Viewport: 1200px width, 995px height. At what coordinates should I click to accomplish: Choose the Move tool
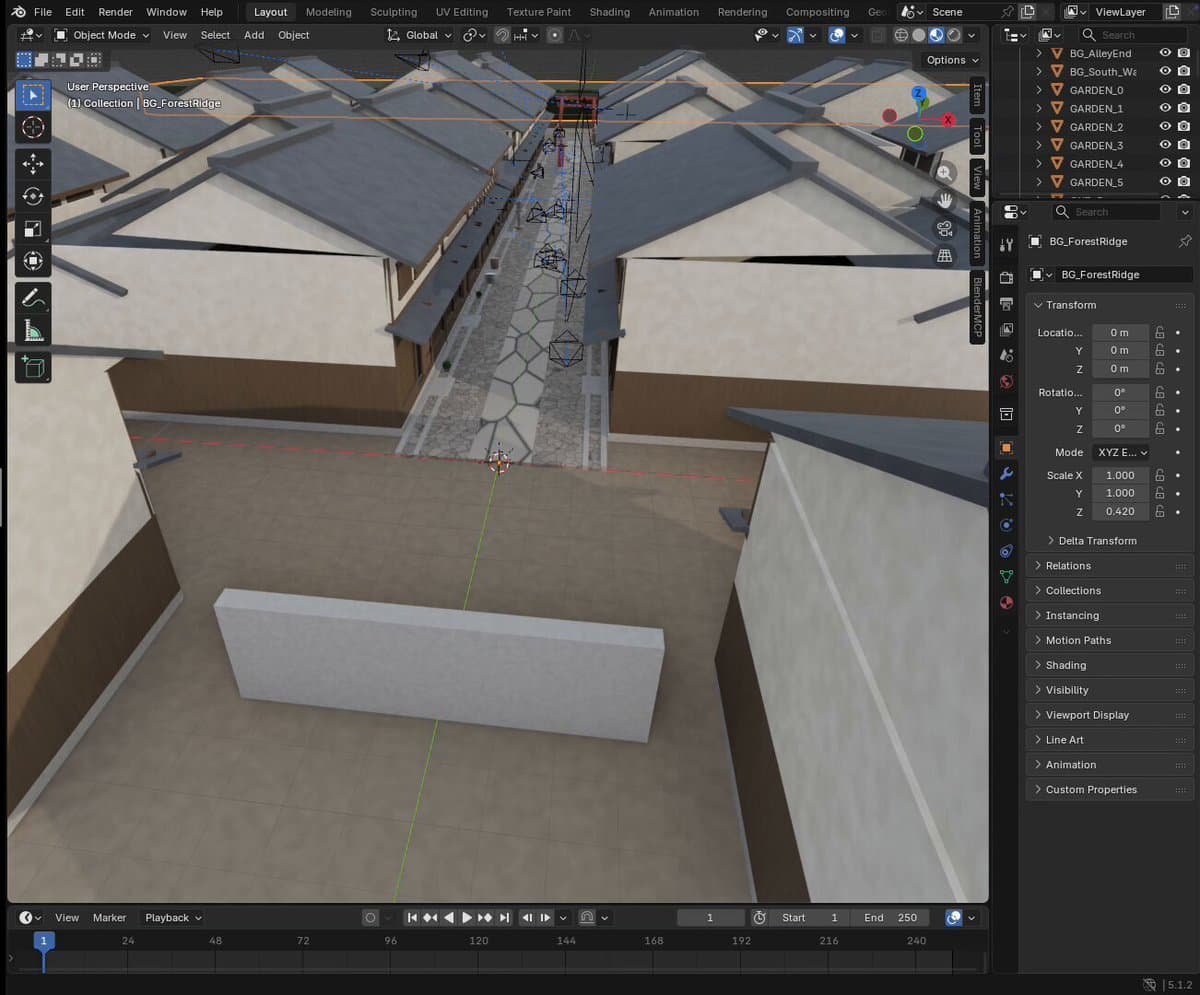coord(33,164)
